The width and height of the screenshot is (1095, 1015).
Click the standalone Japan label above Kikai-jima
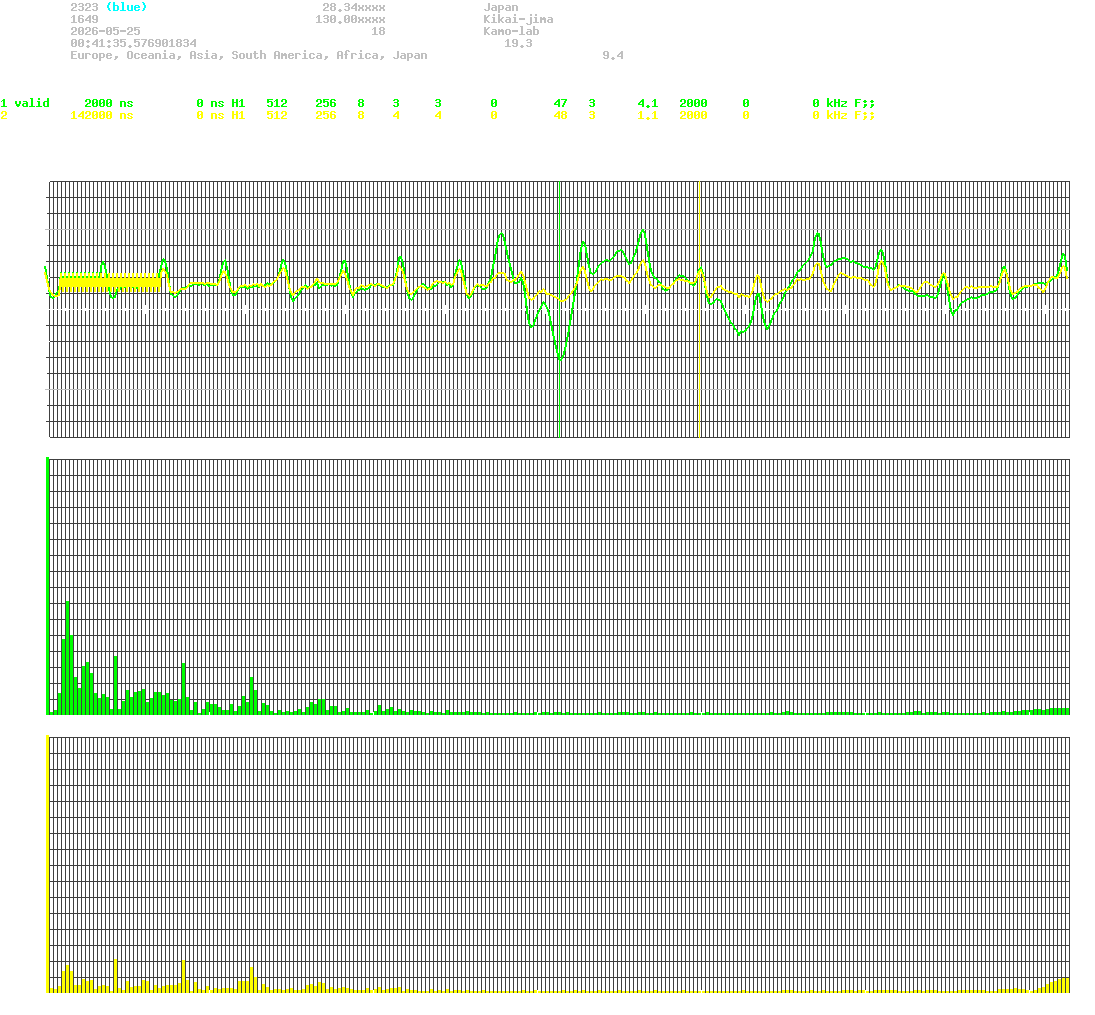501,7
